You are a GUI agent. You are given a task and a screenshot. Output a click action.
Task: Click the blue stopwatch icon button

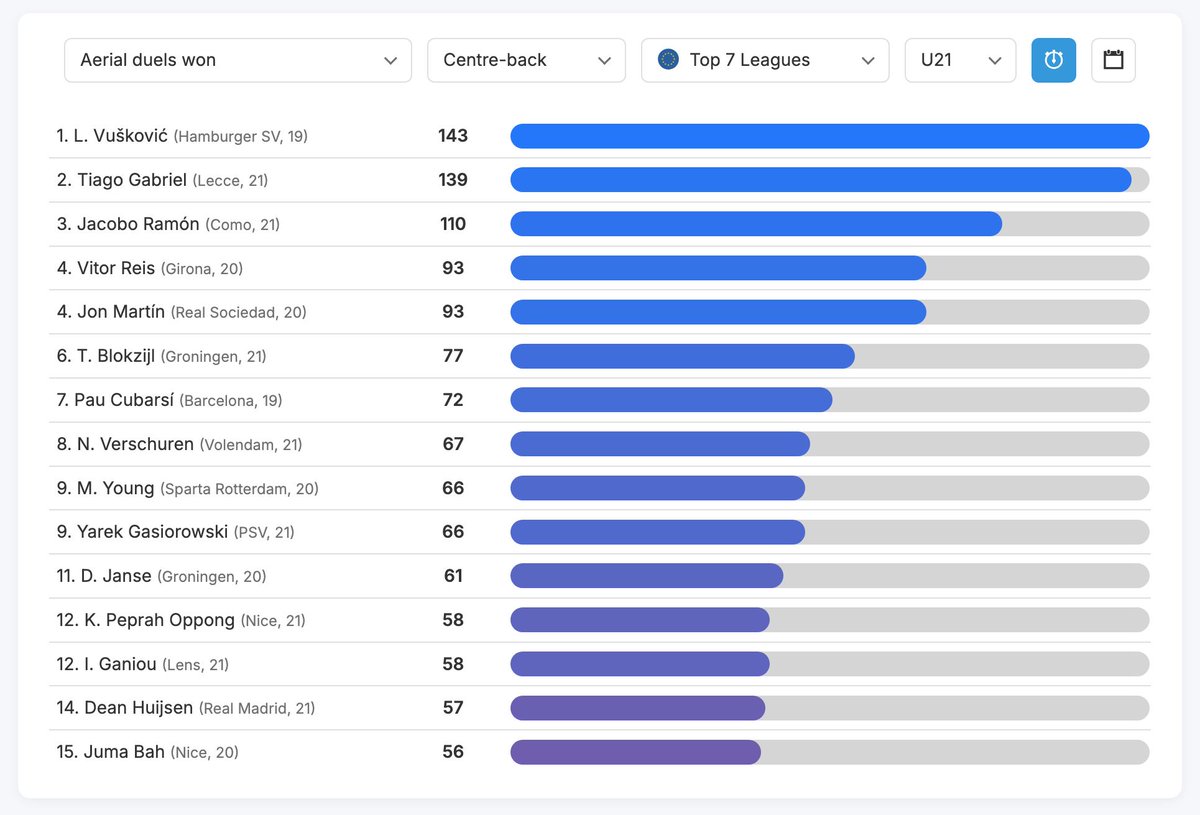[1053, 60]
